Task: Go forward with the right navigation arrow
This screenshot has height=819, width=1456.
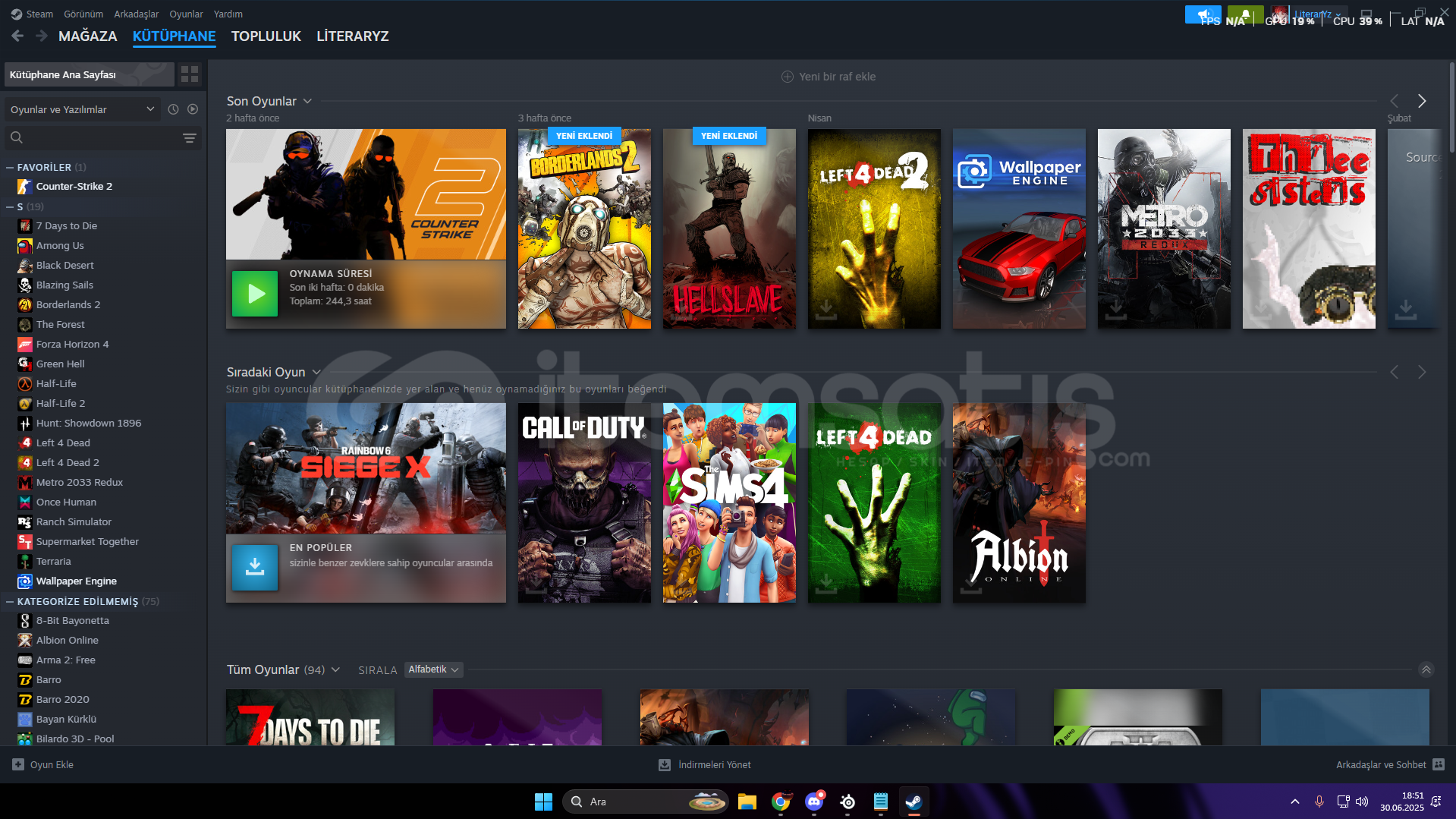Action: point(42,36)
